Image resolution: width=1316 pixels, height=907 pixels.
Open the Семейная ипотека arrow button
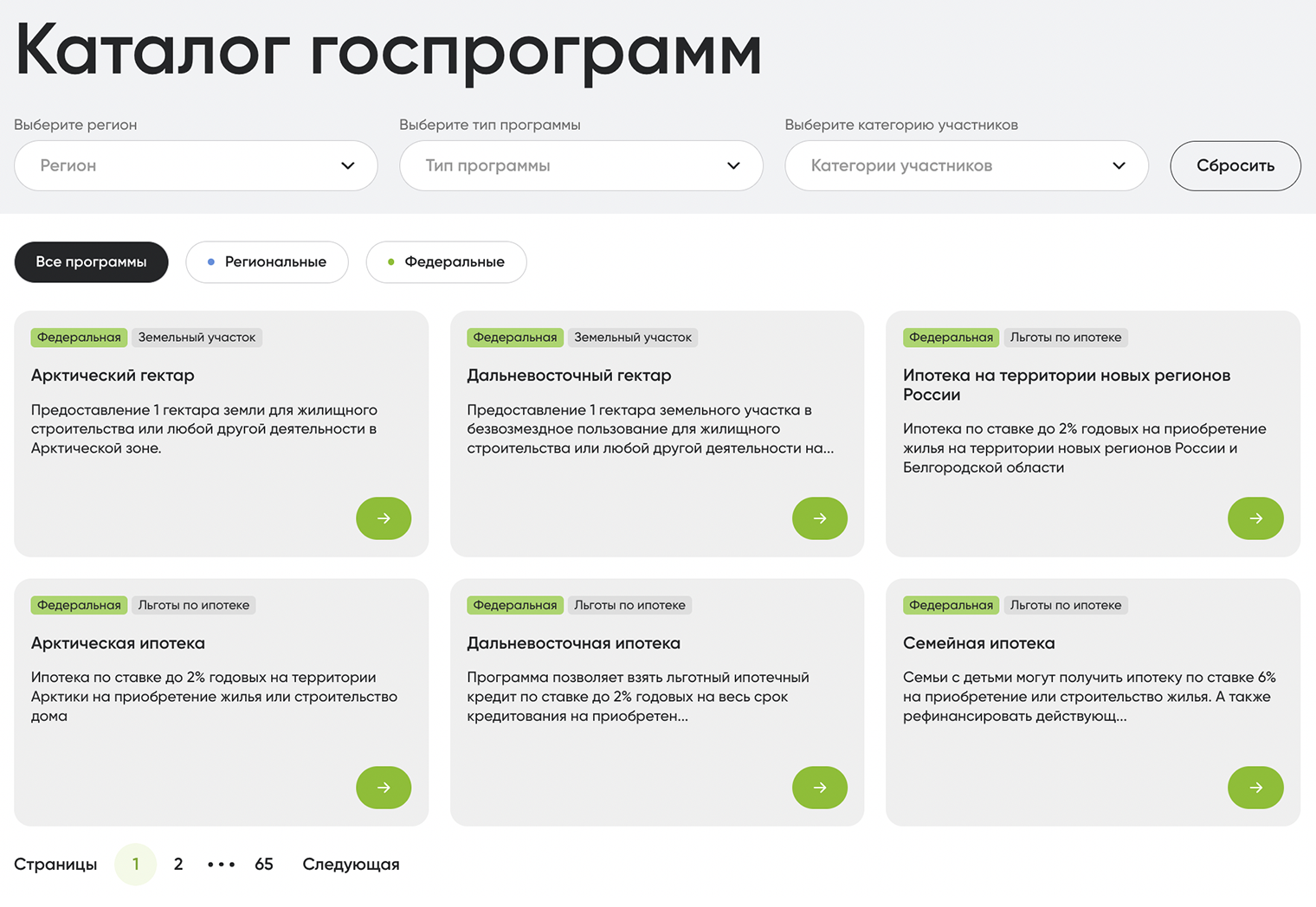coord(1255,788)
